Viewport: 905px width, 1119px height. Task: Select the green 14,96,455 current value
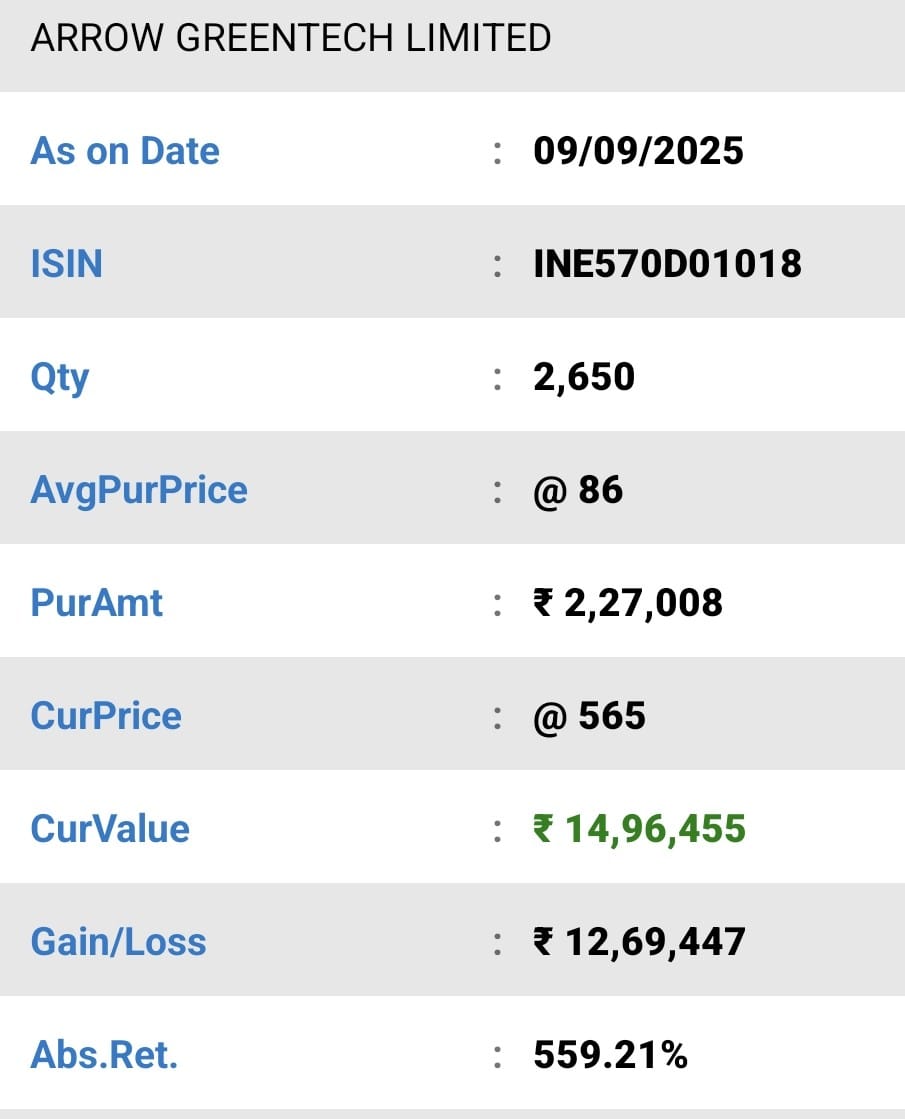tap(655, 829)
